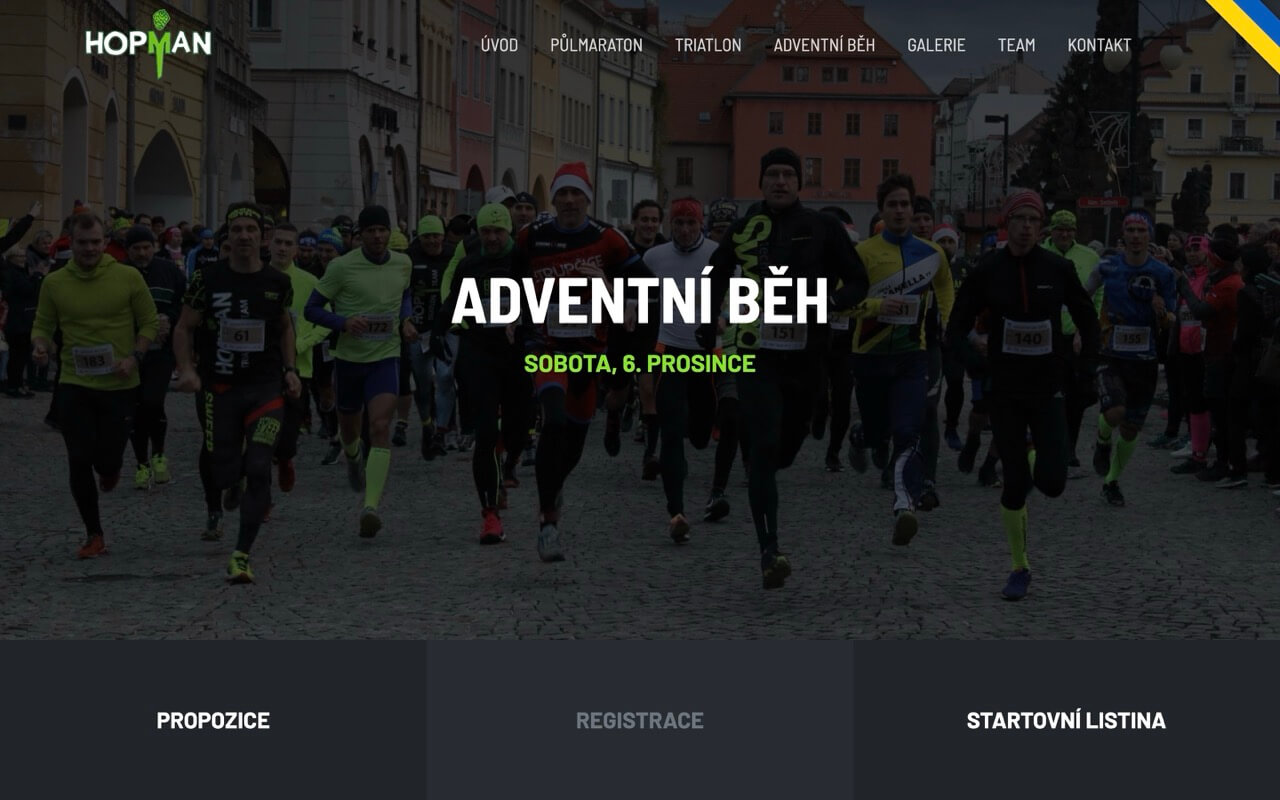Click the Ukraine flag corner ribbon
This screenshot has height=800, width=1280.
(x=1247, y=30)
